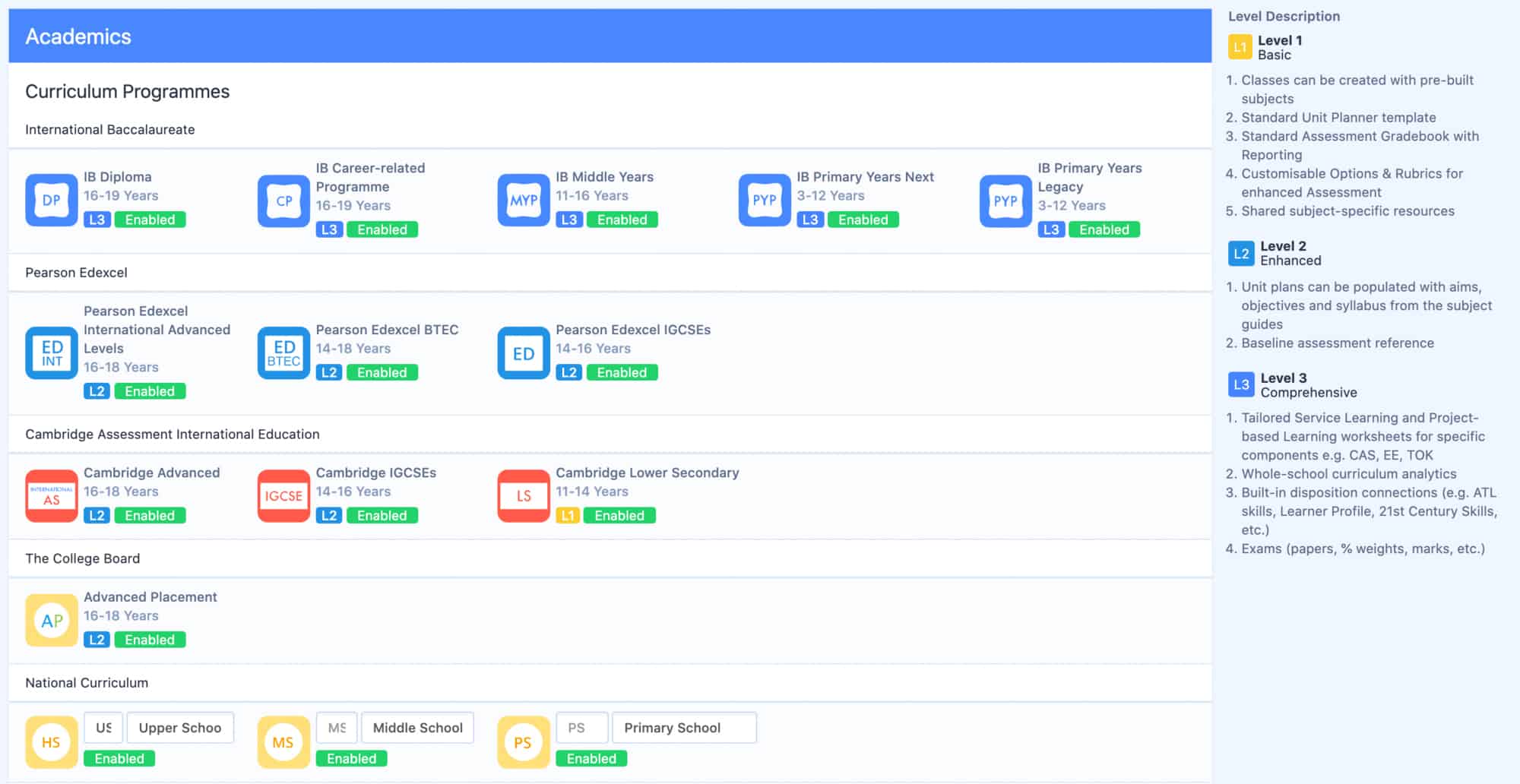Image resolution: width=1520 pixels, height=784 pixels.
Task: Toggle Enabled for Cambridge Lower Secondary
Action: [x=619, y=516]
